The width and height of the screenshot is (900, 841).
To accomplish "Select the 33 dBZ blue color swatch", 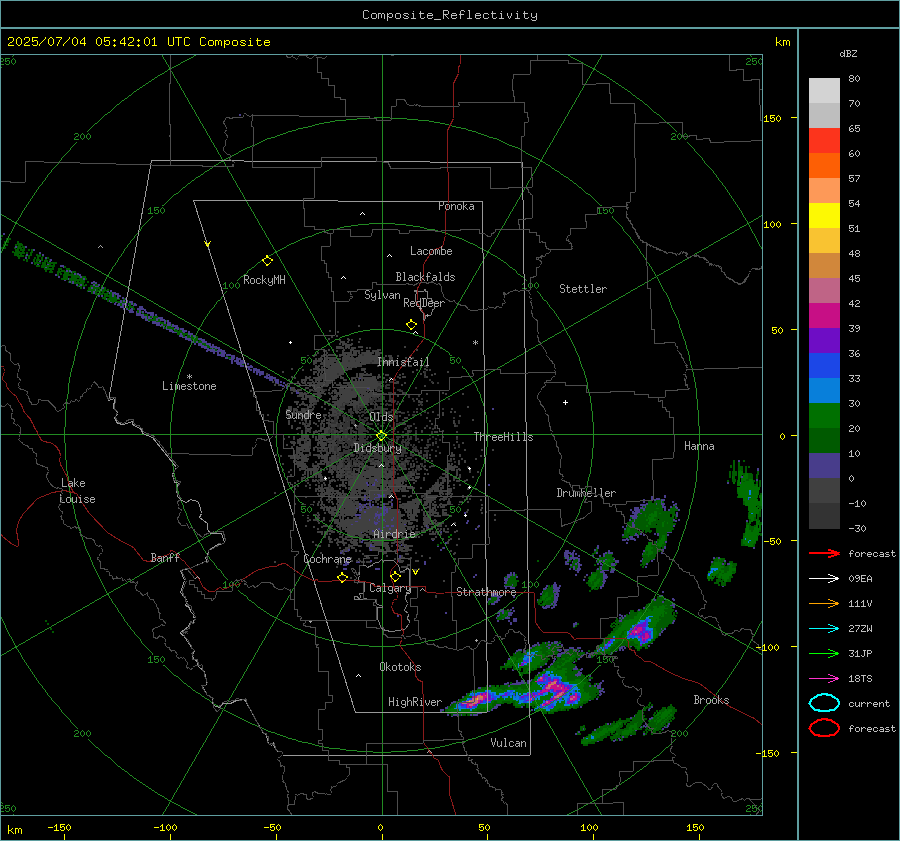I will (x=824, y=366).
